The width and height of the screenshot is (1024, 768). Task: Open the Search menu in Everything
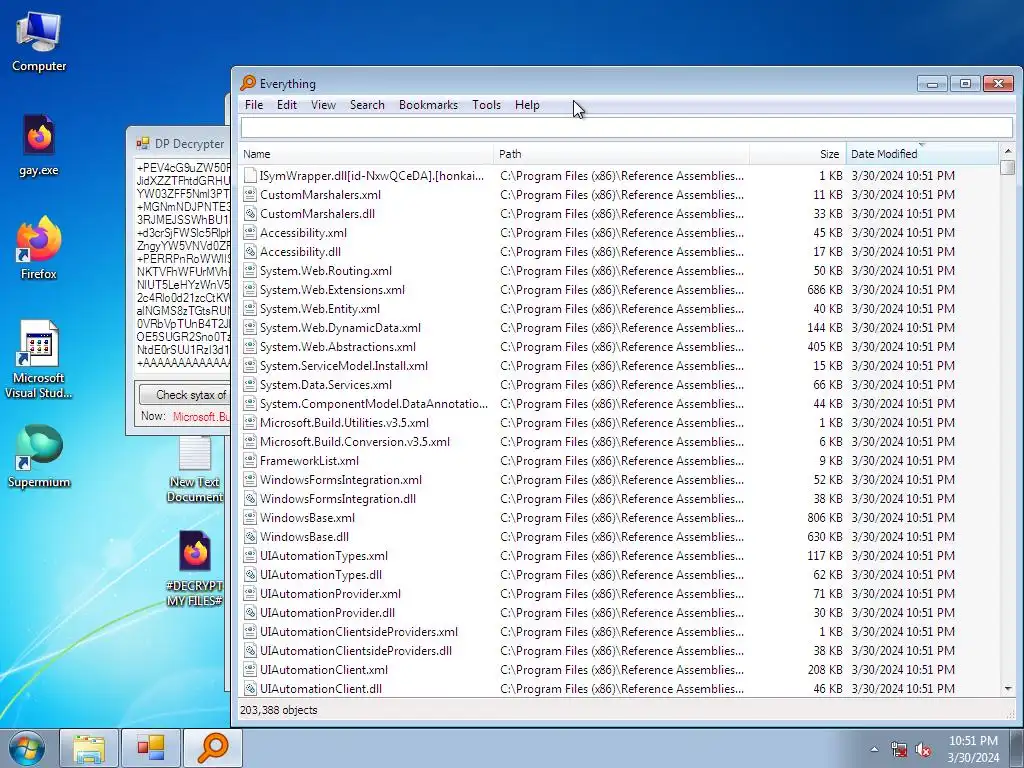tap(367, 105)
